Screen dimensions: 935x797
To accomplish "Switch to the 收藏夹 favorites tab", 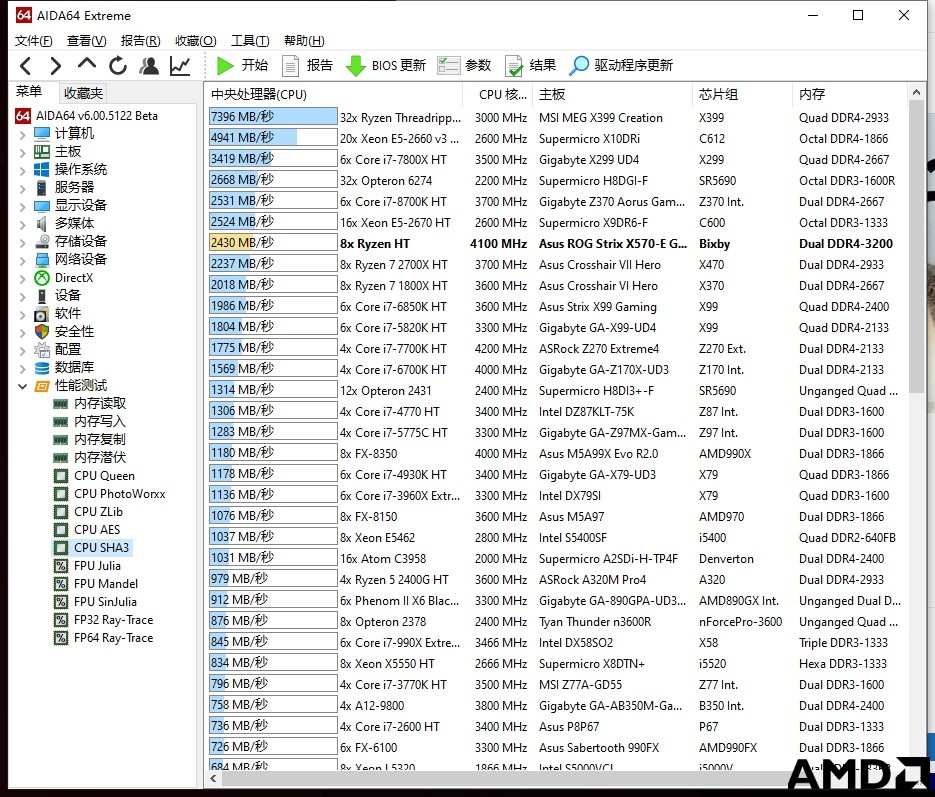I will click(x=83, y=93).
